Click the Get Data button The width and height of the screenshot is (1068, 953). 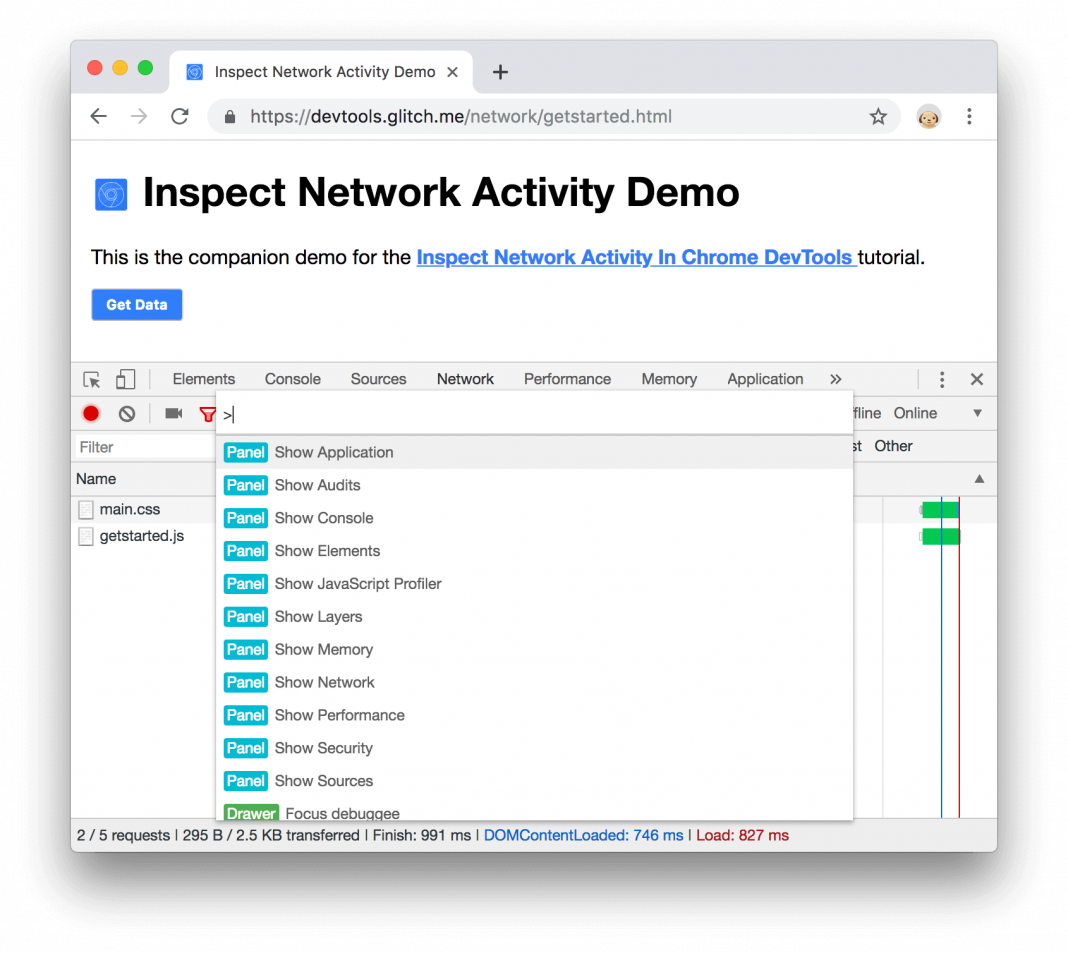coord(136,304)
